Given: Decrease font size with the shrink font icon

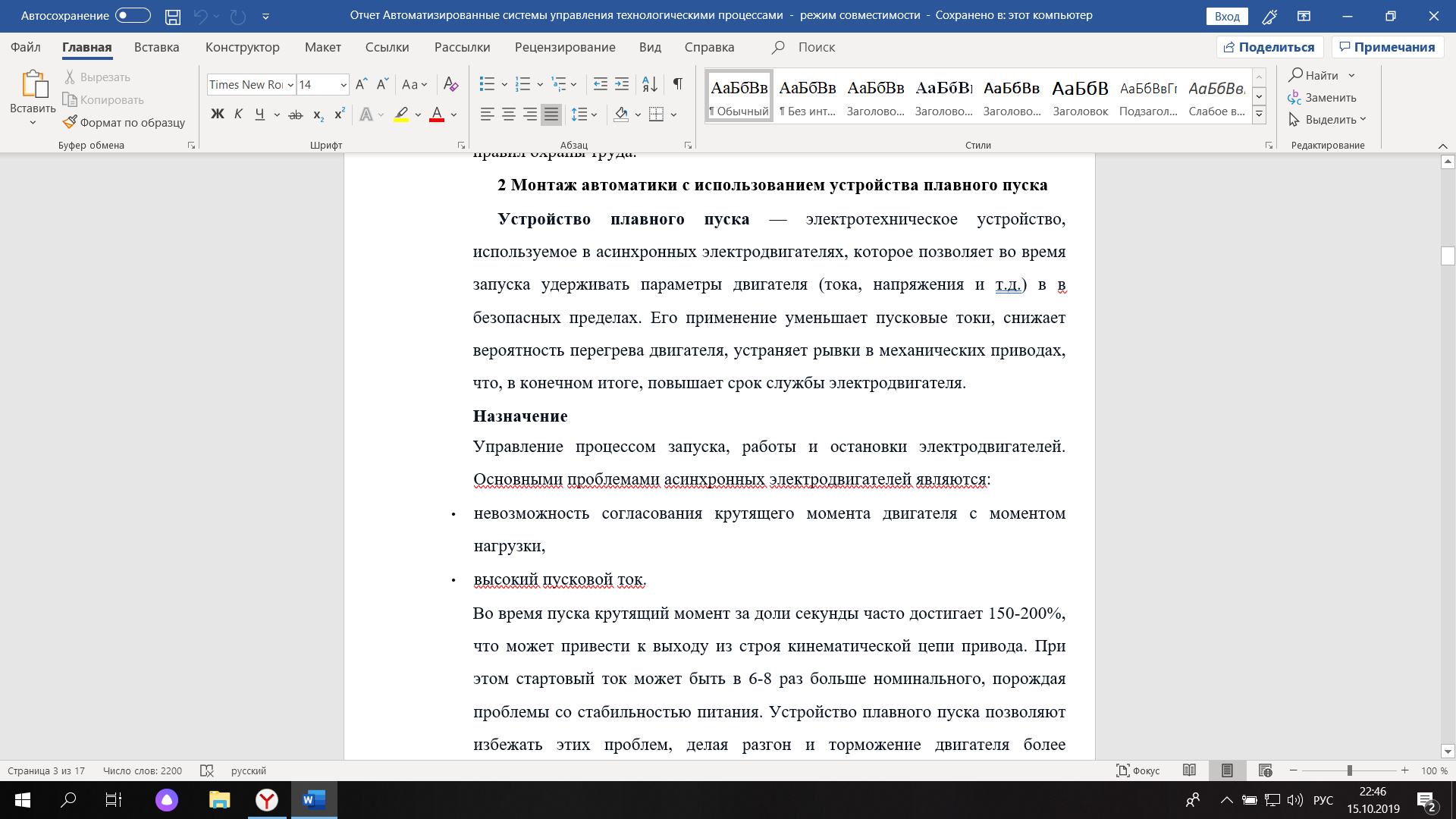Looking at the screenshot, I should click(x=382, y=84).
